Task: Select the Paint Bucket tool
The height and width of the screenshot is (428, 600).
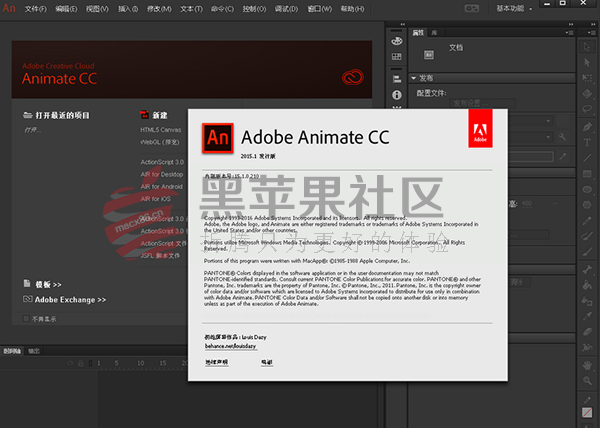Action: [x=587, y=285]
